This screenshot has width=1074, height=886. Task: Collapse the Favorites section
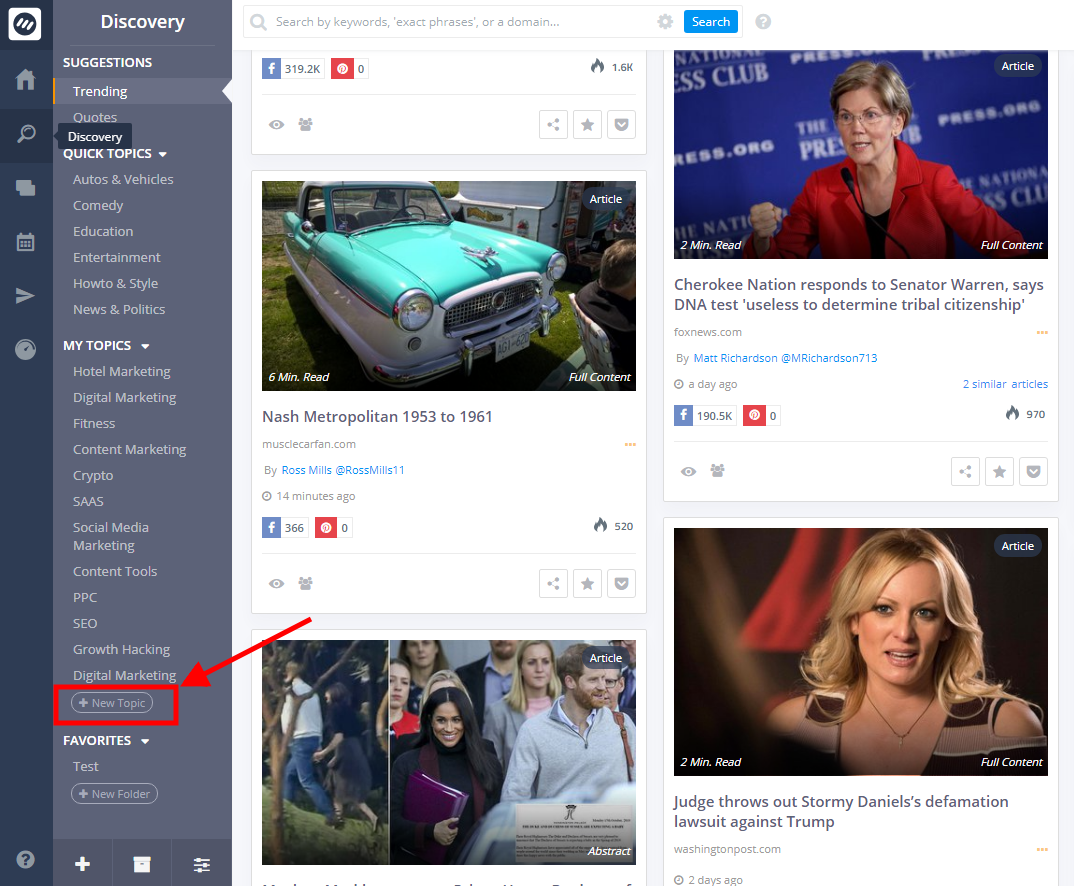click(x=145, y=741)
